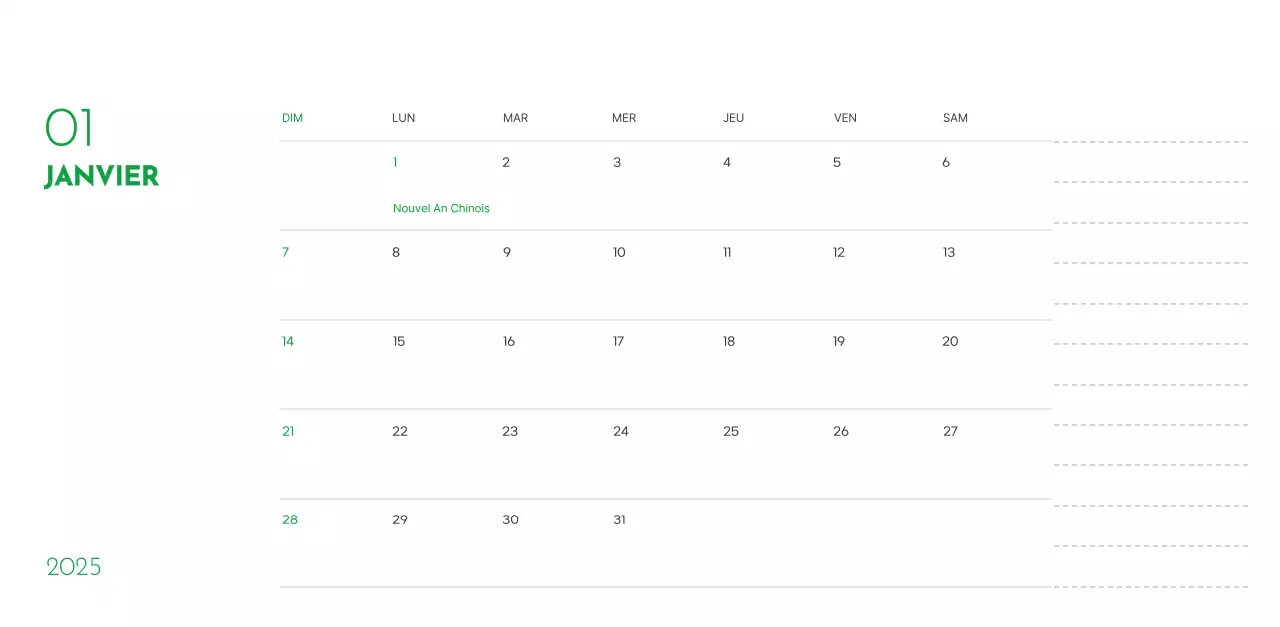The width and height of the screenshot is (1280, 627).
Task: Choose green Sunday date 14
Action: tap(288, 341)
